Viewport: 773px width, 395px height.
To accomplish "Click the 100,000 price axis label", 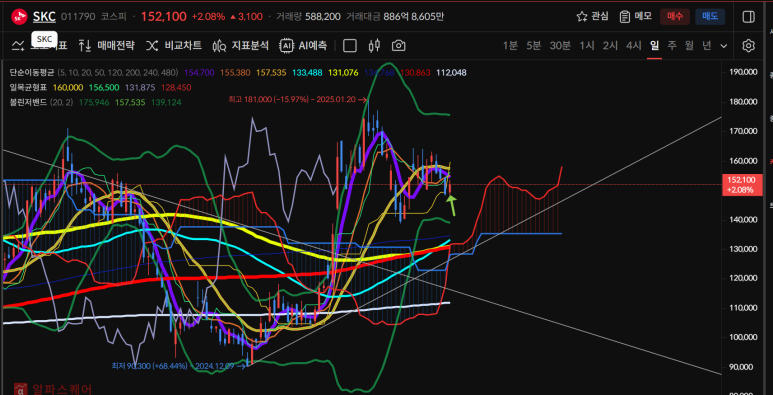I will coord(743,337).
